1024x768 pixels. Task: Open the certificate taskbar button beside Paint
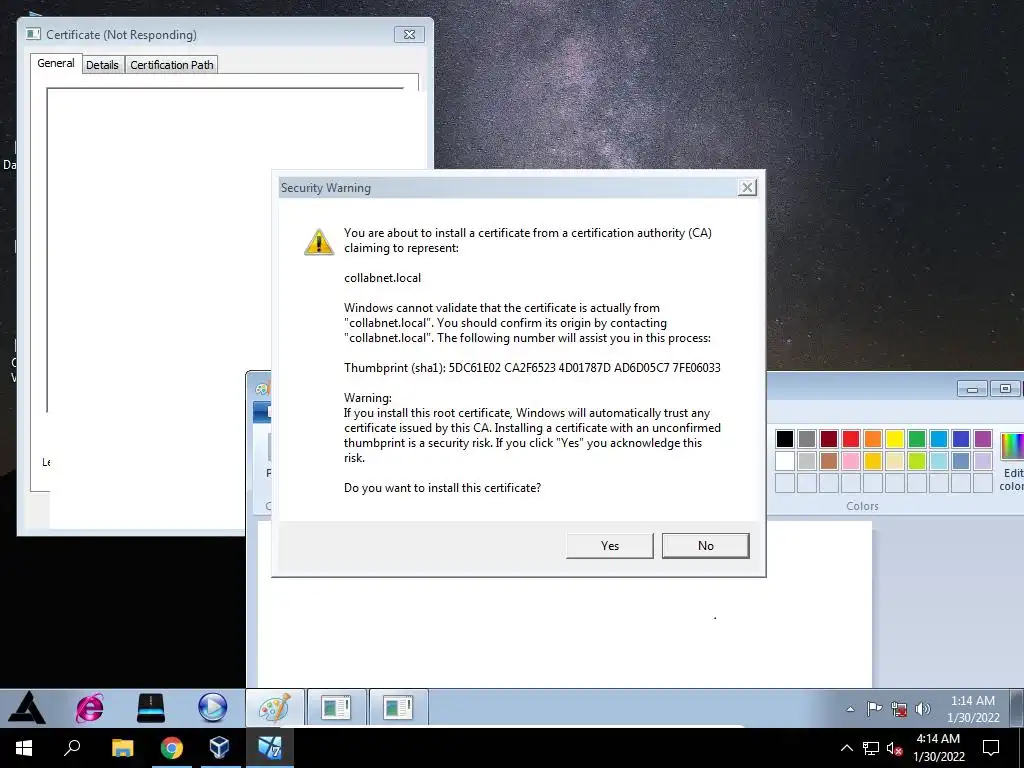[x=336, y=707]
